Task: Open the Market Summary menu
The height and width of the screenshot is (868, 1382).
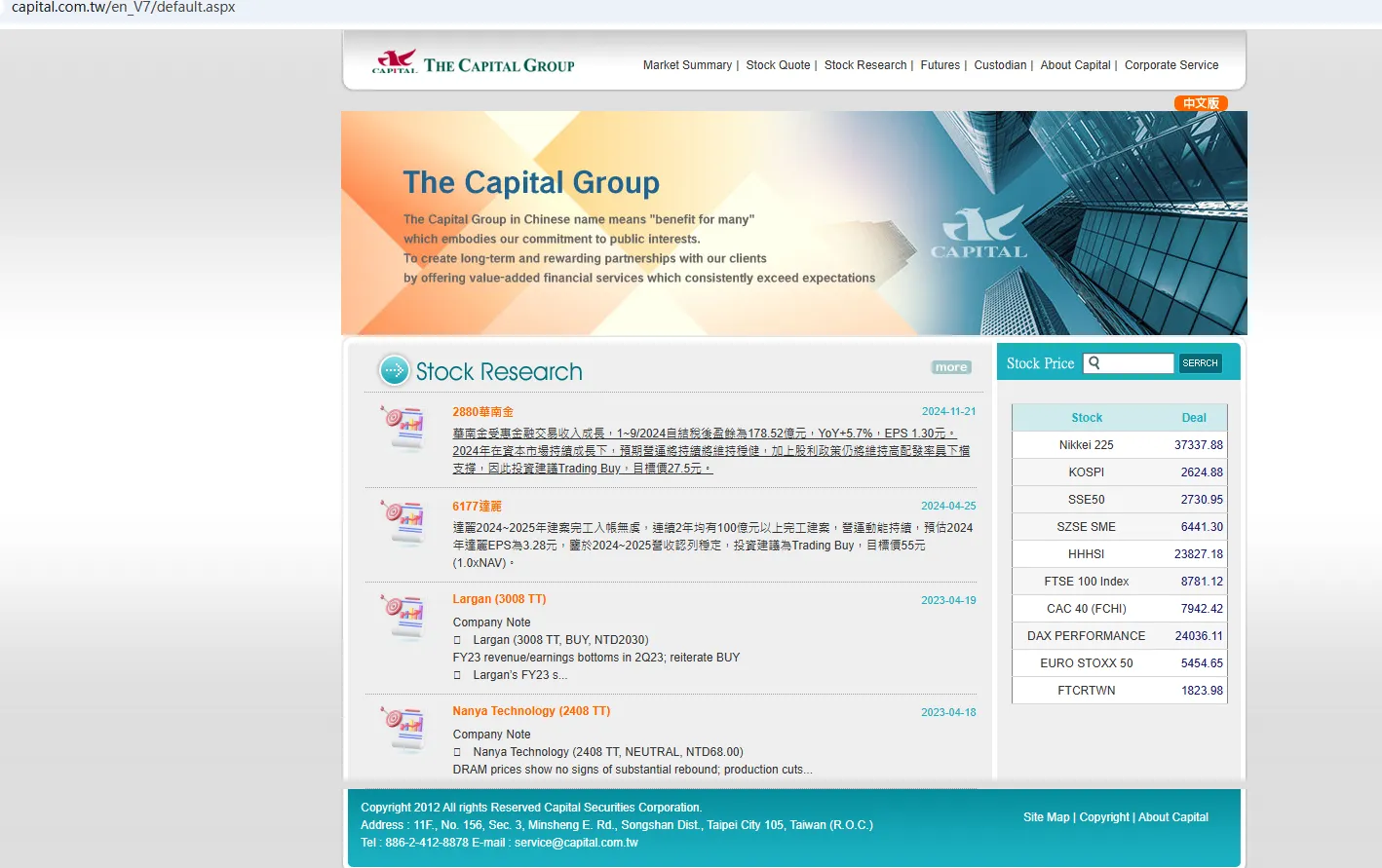Action: click(x=687, y=65)
